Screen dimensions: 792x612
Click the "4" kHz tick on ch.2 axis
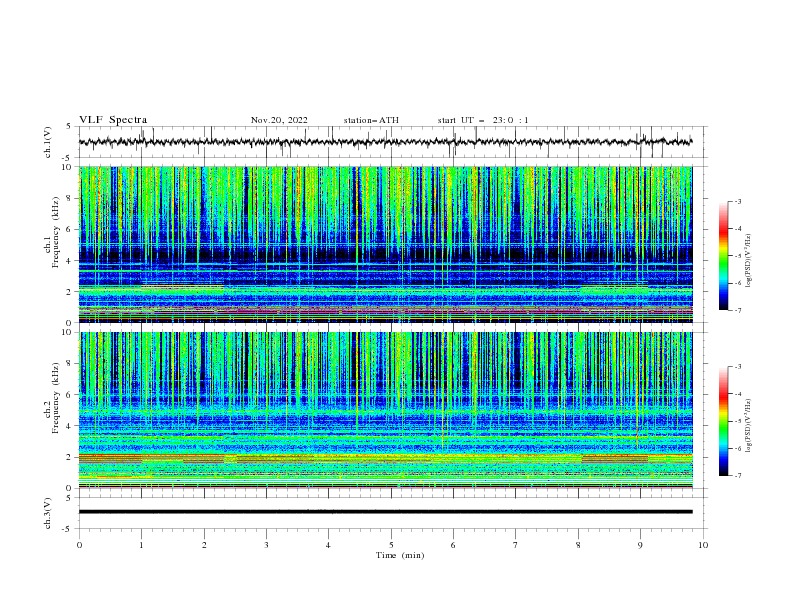(x=69, y=426)
